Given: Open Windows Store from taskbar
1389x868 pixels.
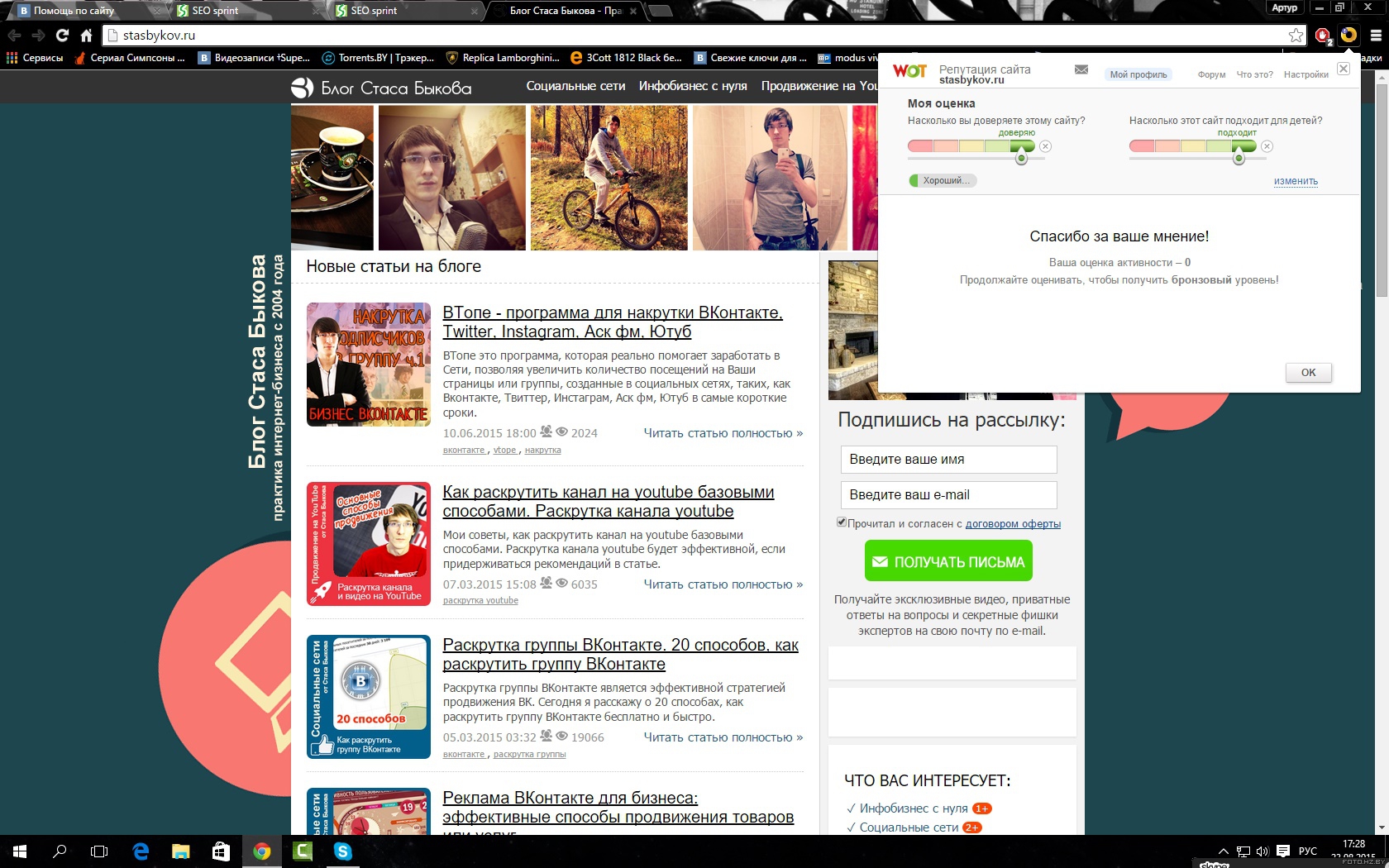Looking at the screenshot, I should [x=221, y=851].
